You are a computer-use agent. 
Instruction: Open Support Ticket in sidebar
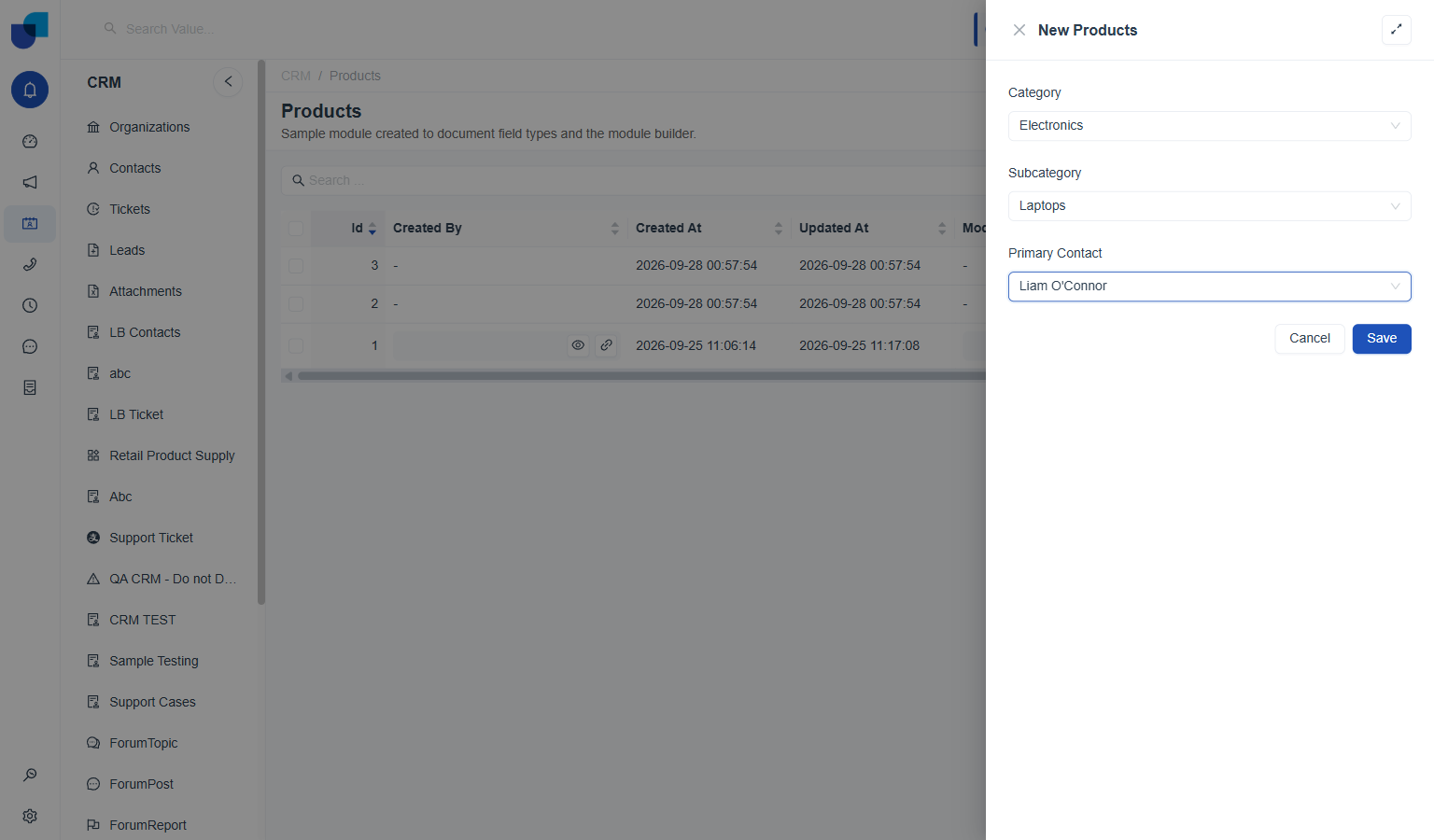point(151,538)
